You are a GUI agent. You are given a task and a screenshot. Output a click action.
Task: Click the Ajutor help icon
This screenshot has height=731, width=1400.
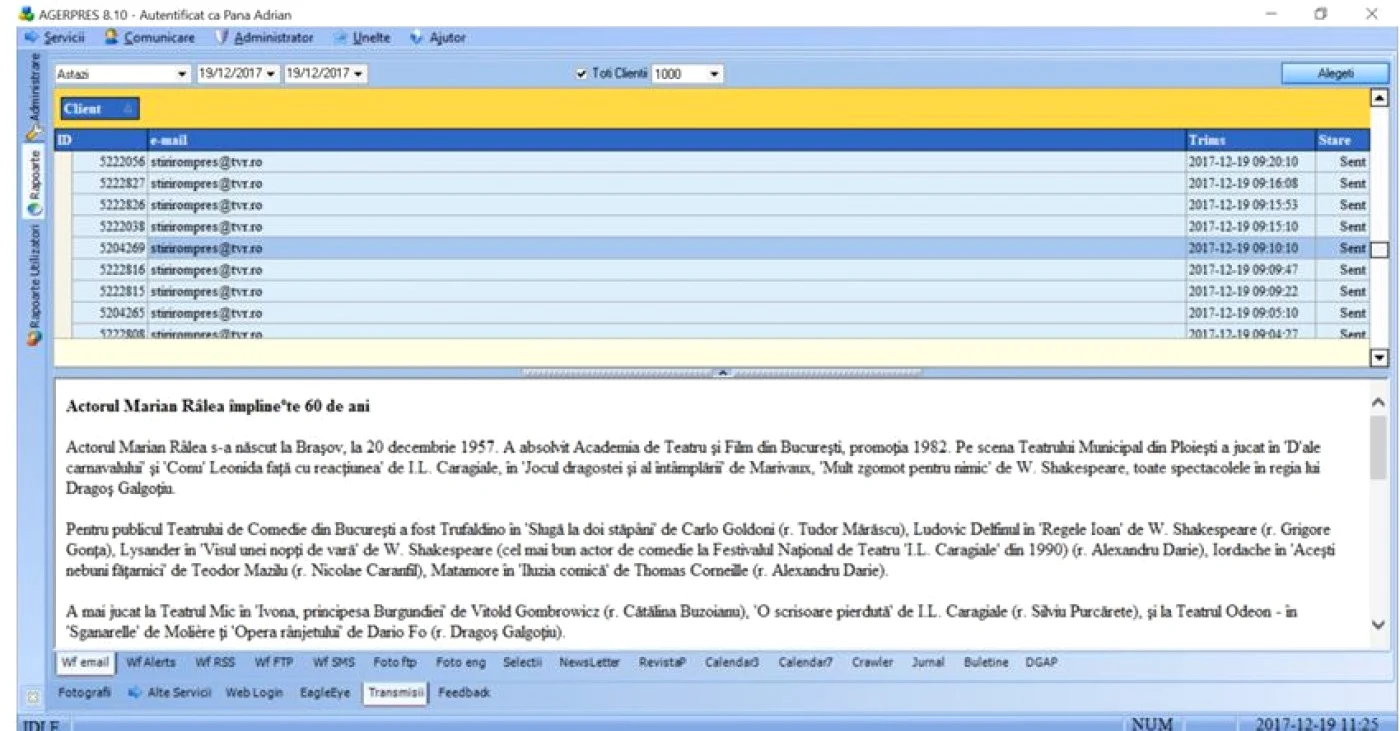(x=417, y=38)
